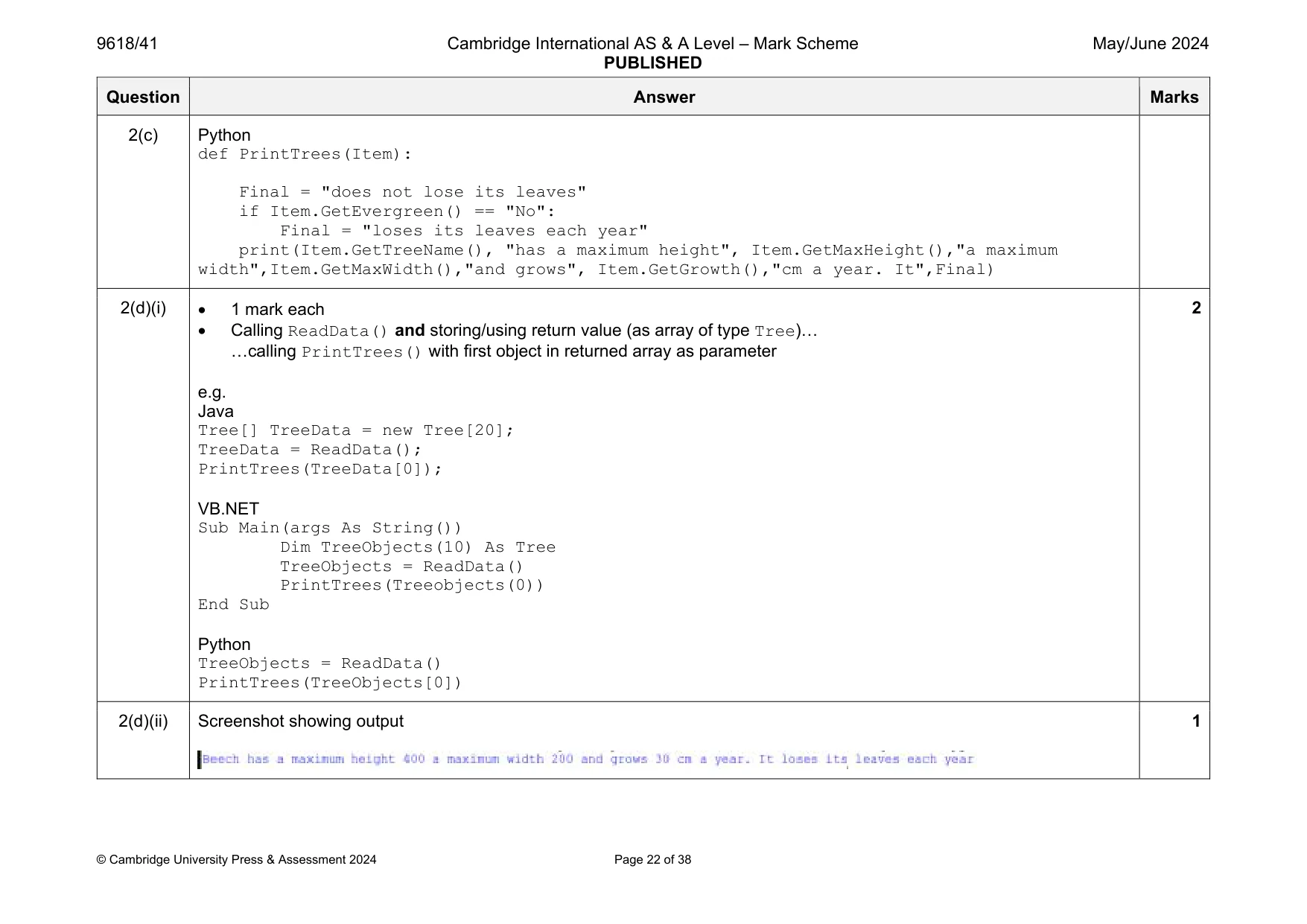Click the line starting "…calling PrintTrees()"

tap(503, 351)
